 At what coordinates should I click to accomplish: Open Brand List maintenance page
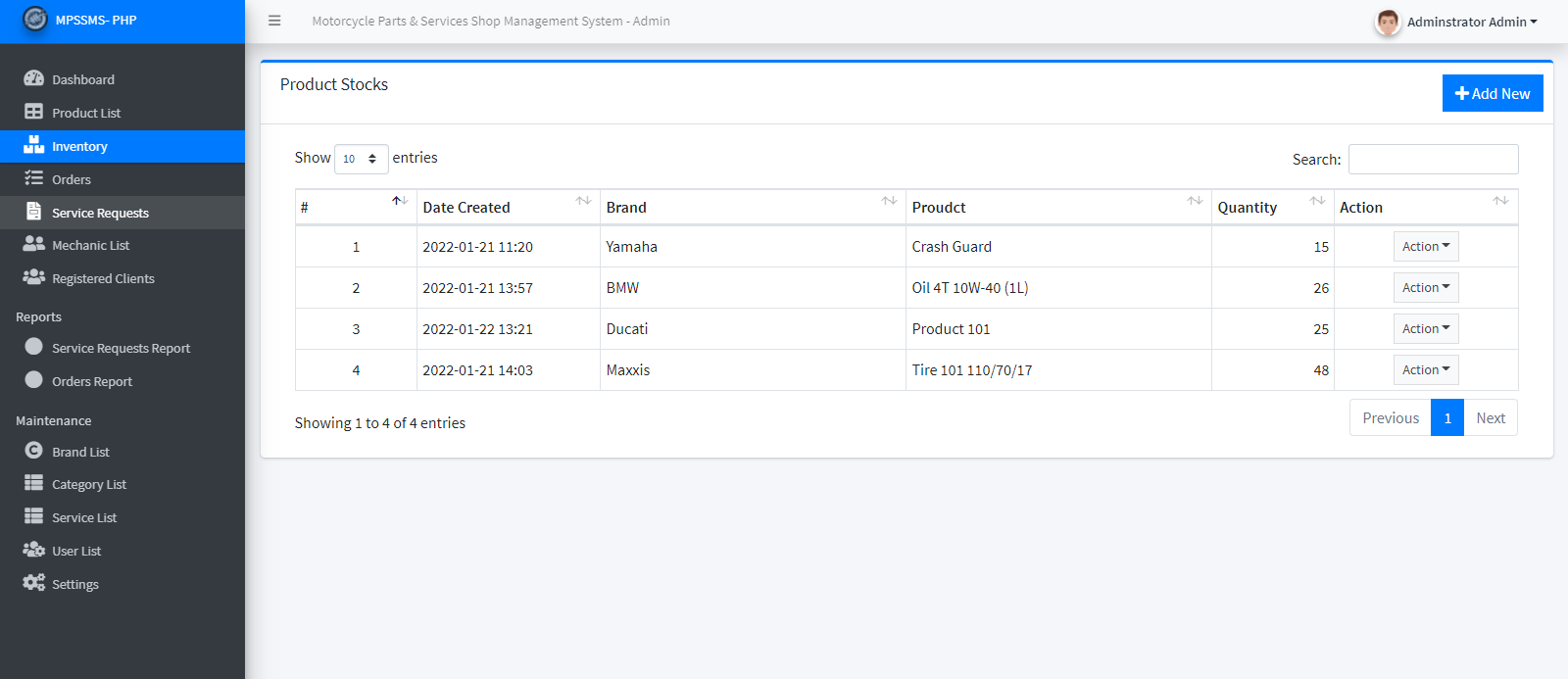tap(122, 452)
